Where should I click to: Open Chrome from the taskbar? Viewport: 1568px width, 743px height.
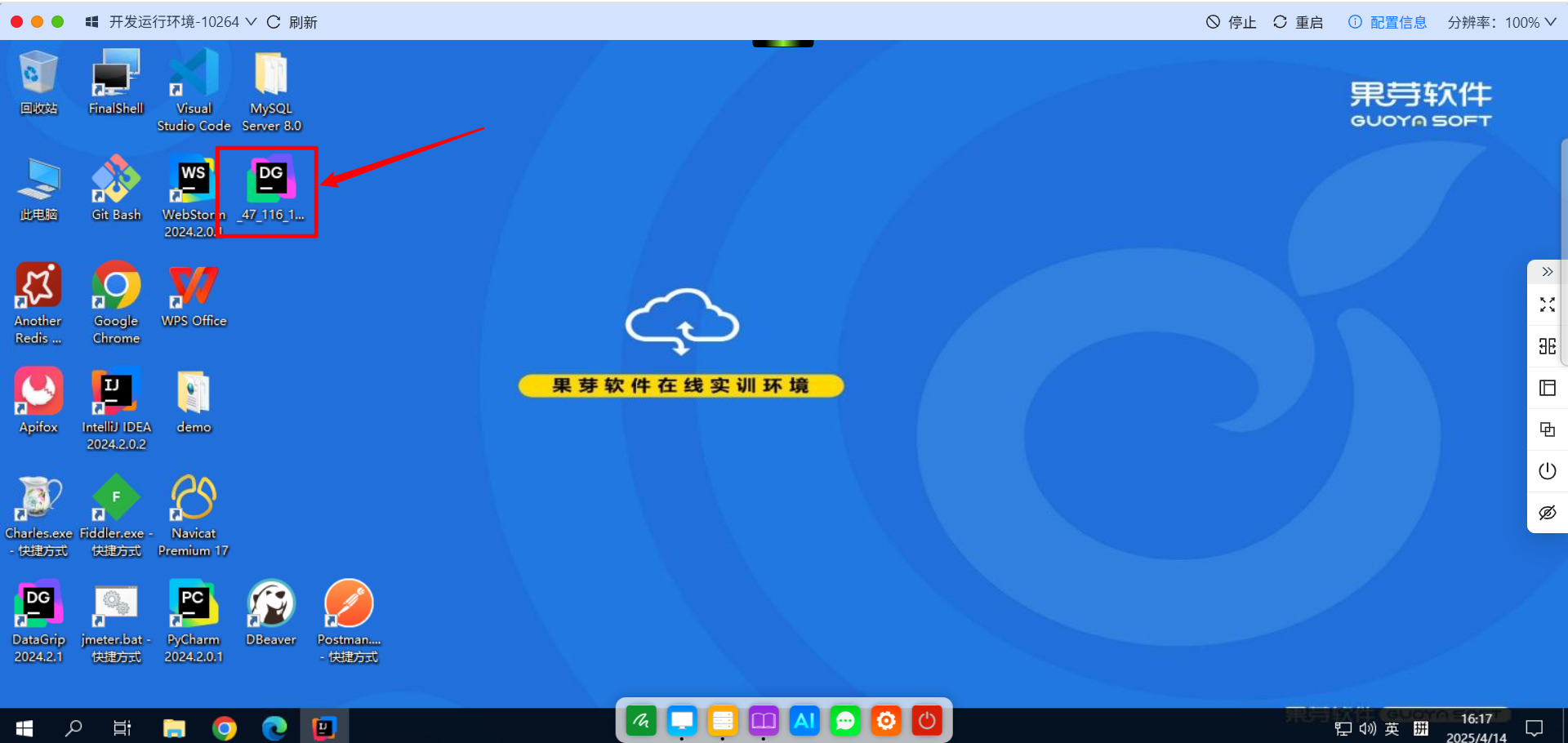pyautogui.click(x=225, y=727)
